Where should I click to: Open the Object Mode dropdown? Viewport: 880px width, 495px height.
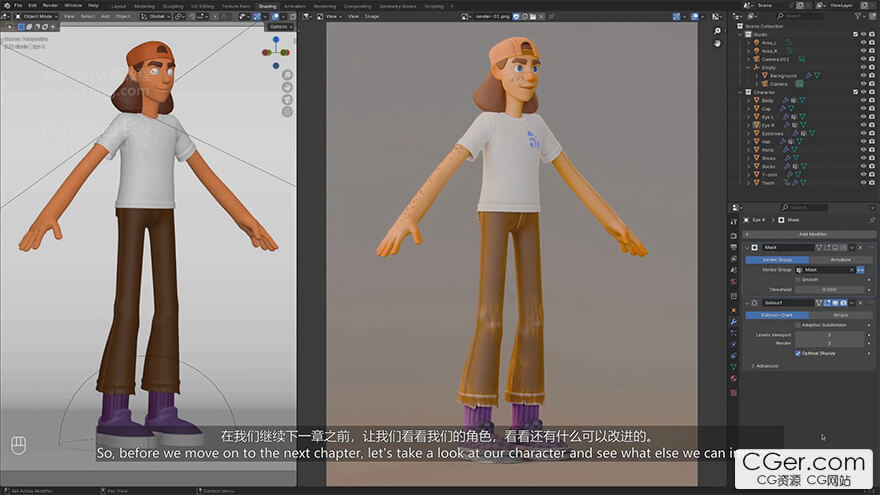[36, 16]
